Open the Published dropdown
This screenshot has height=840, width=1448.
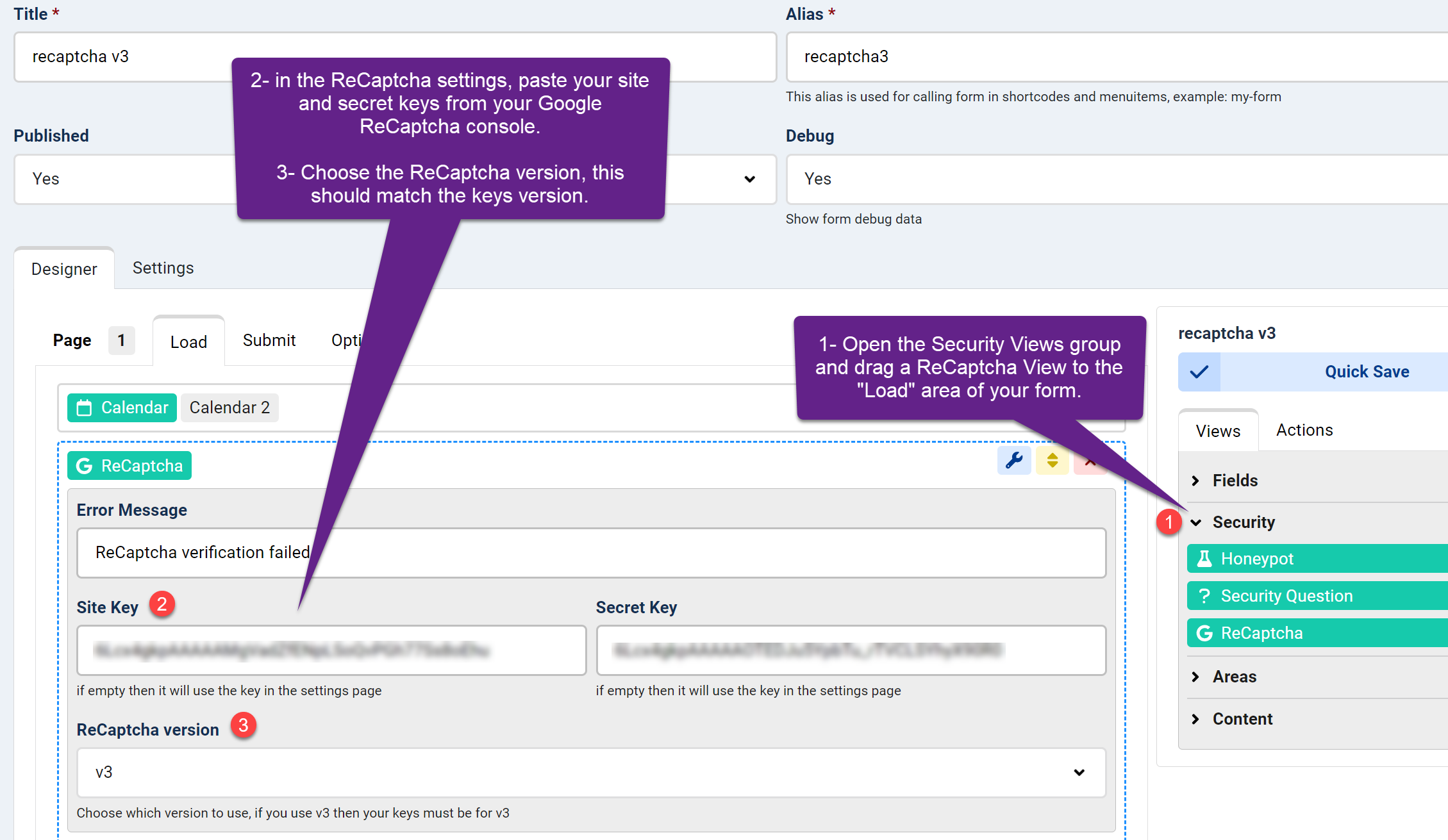point(395,179)
